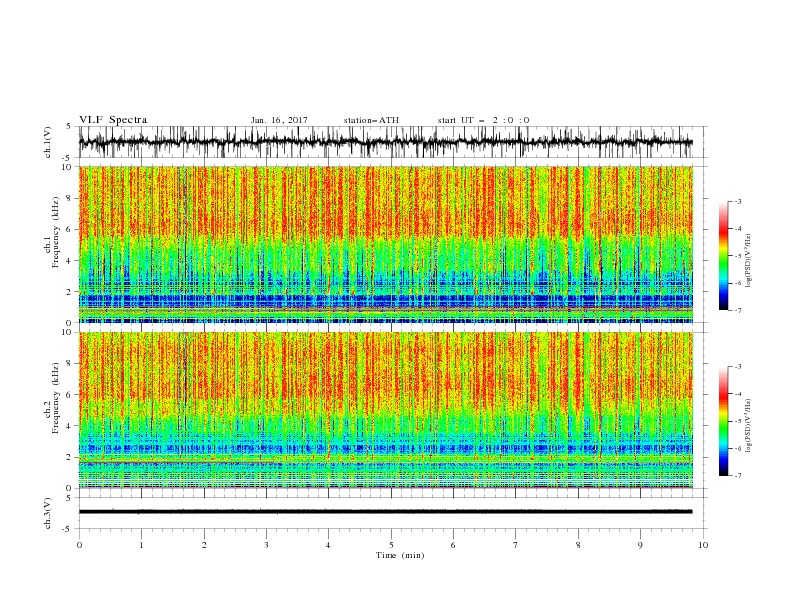Click the lower color scale bar beside ch.2
The height and width of the screenshot is (612, 792).
[x=724, y=421]
